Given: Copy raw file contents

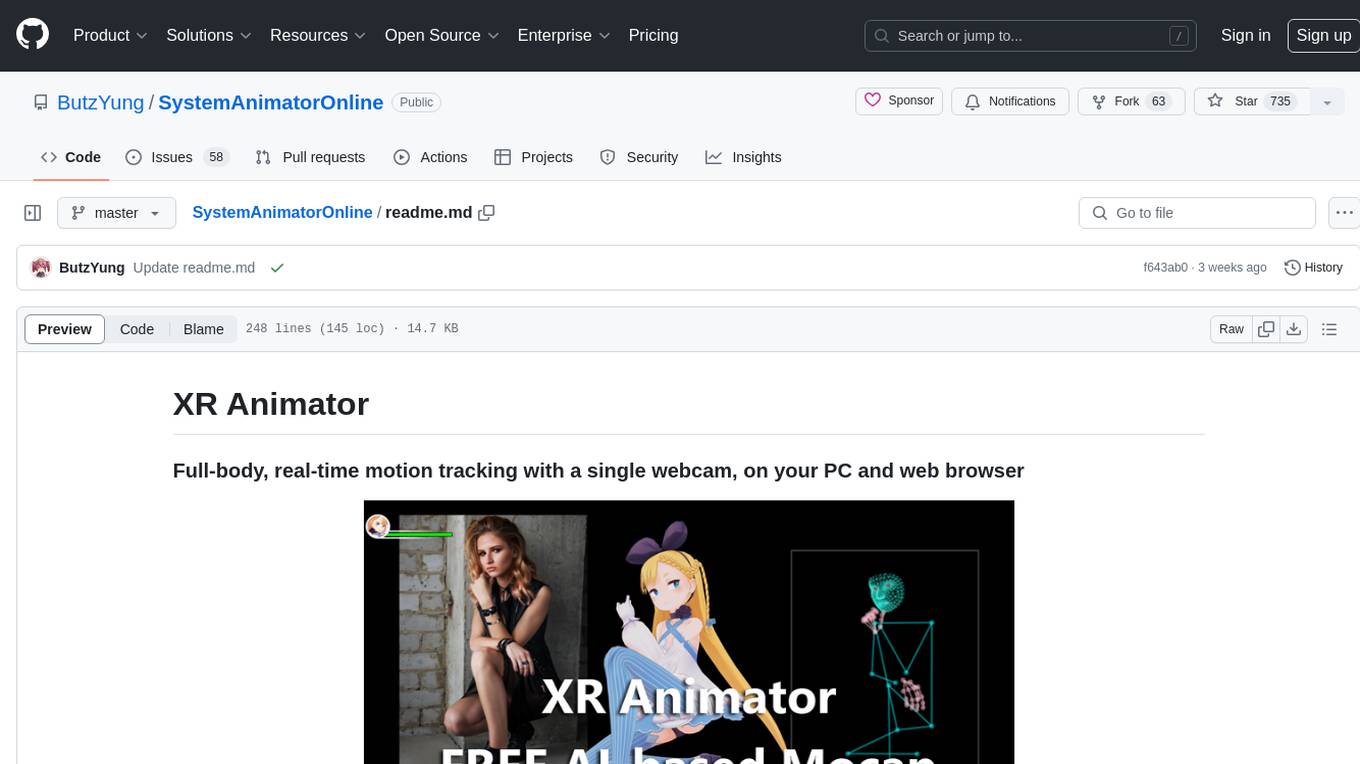Looking at the screenshot, I should coord(1266,329).
